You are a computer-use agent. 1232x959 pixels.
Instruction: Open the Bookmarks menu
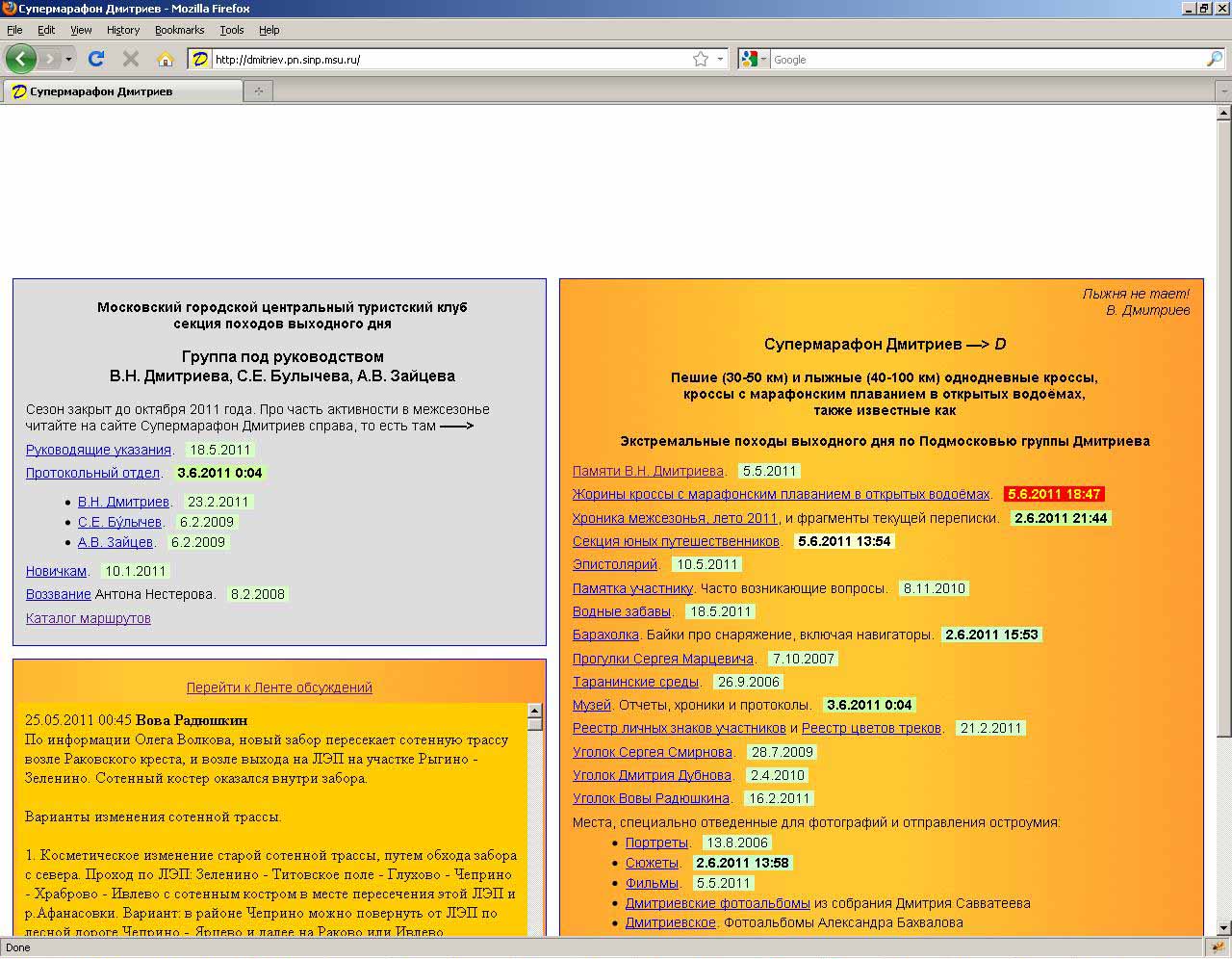179,30
